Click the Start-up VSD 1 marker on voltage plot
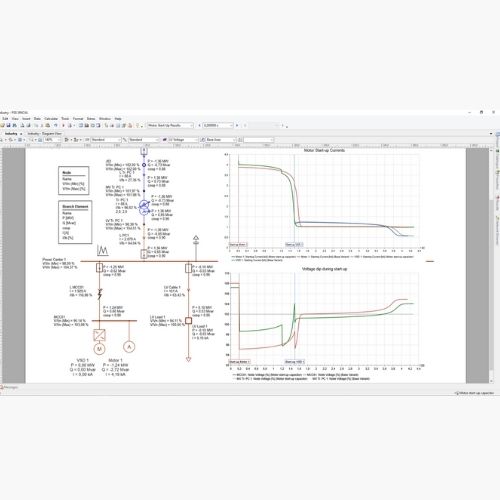 point(295,362)
